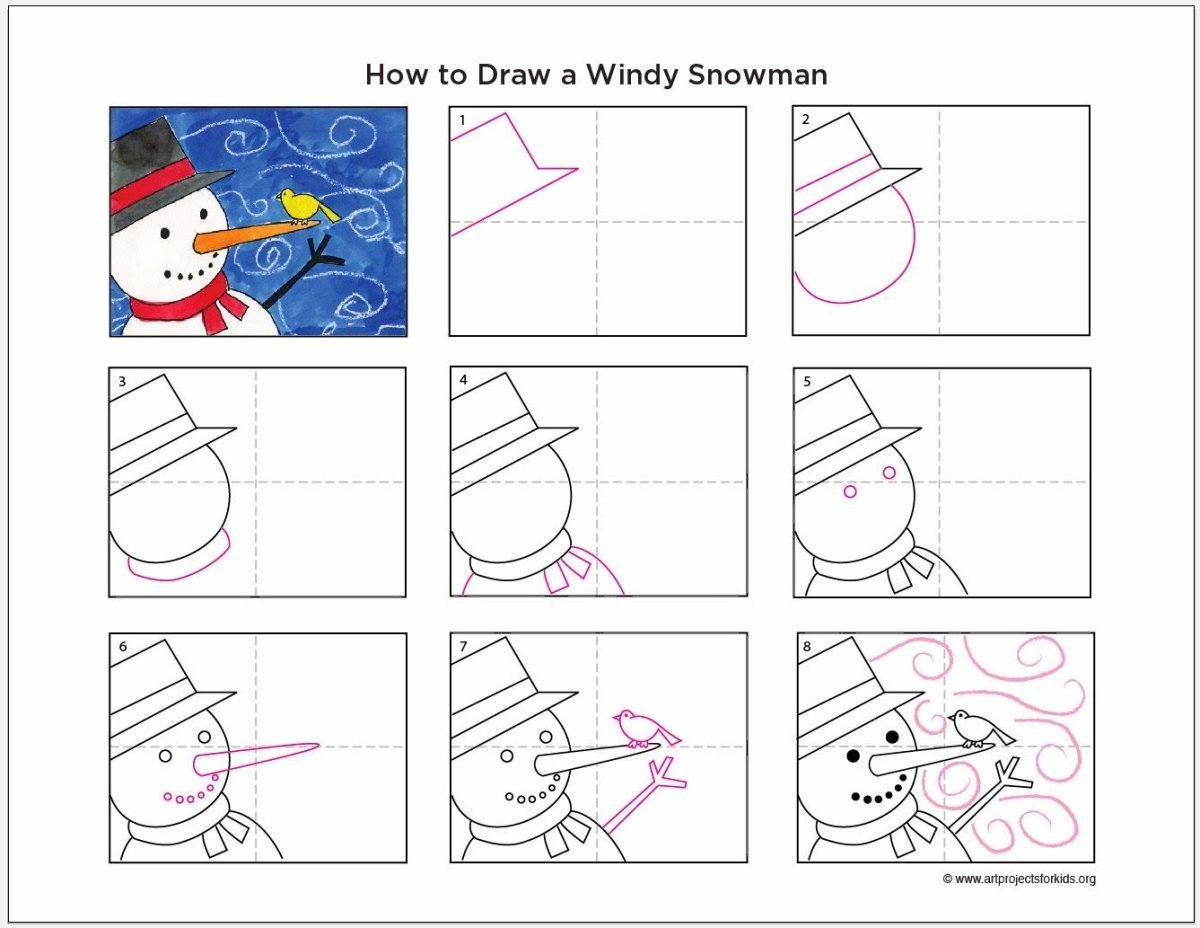Click the title How to Draw a Windy Snowman
This screenshot has height=928, width=1200.
click(x=596, y=74)
